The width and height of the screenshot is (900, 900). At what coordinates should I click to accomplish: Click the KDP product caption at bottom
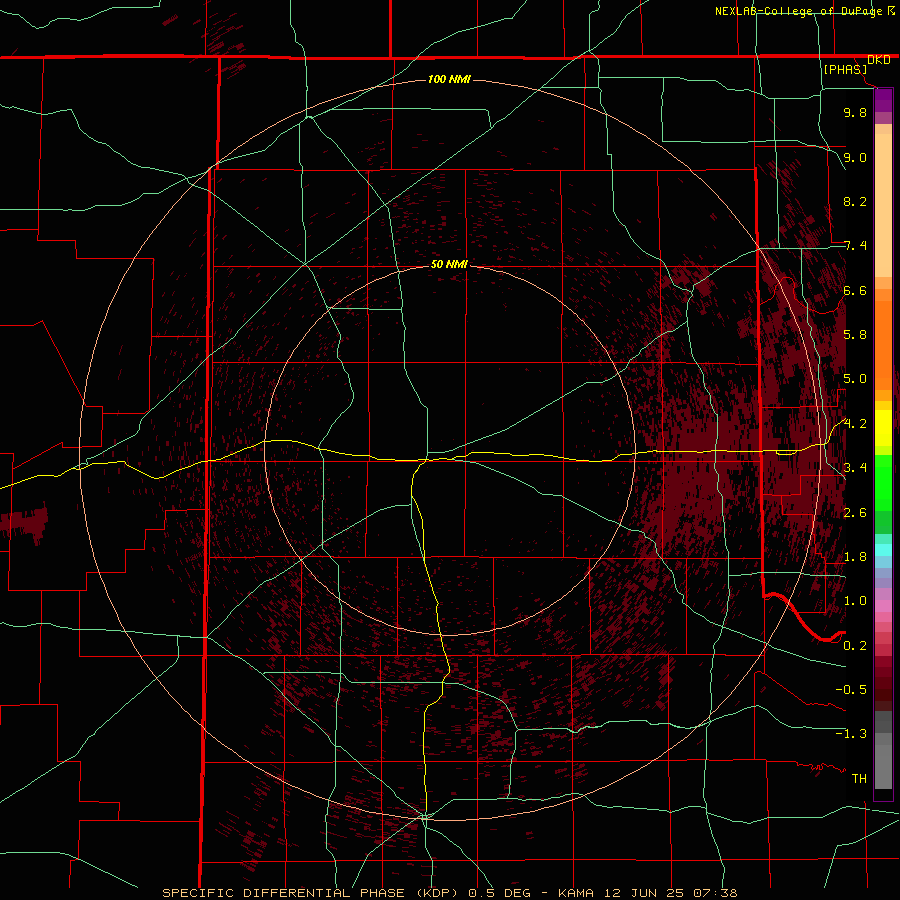click(x=449, y=893)
